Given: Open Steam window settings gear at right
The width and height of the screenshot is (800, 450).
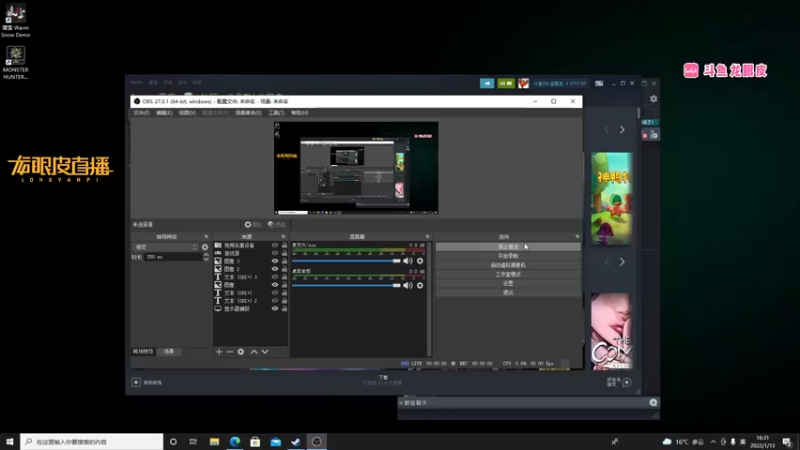Looking at the screenshot, I should point(654,99).
